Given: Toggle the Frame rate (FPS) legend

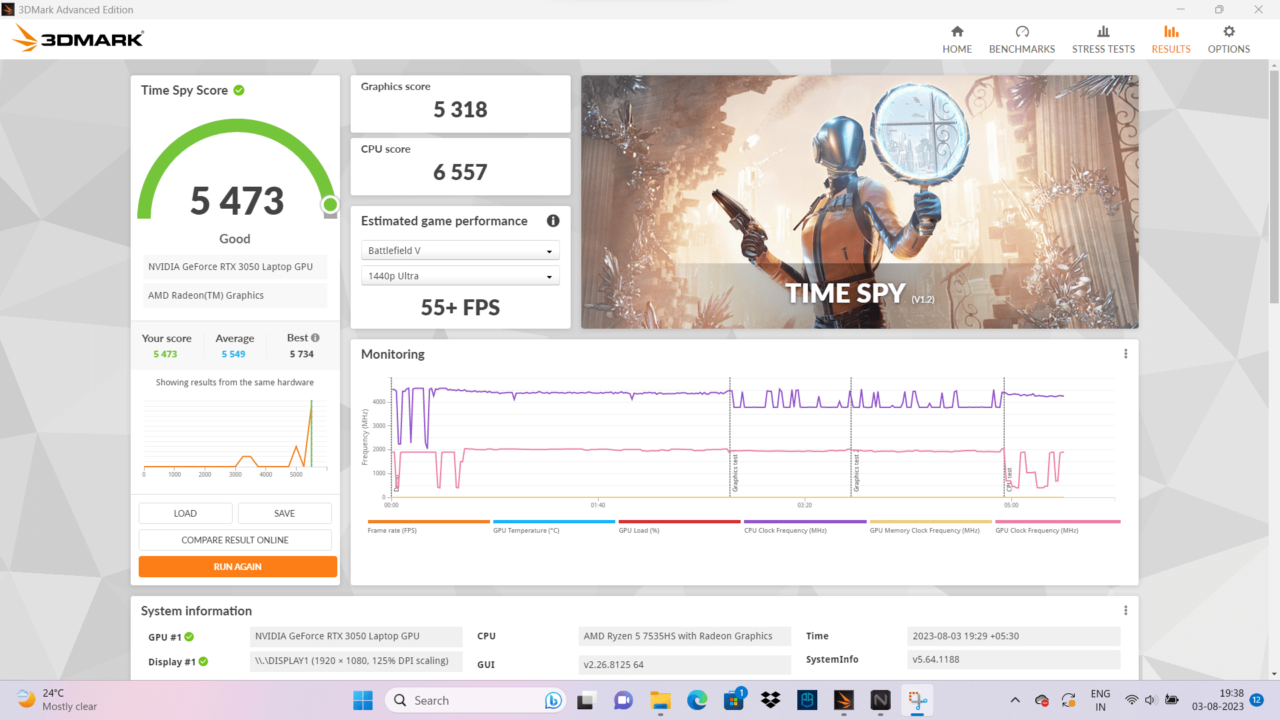Looking at the screenshot, I should pos(428,527).
